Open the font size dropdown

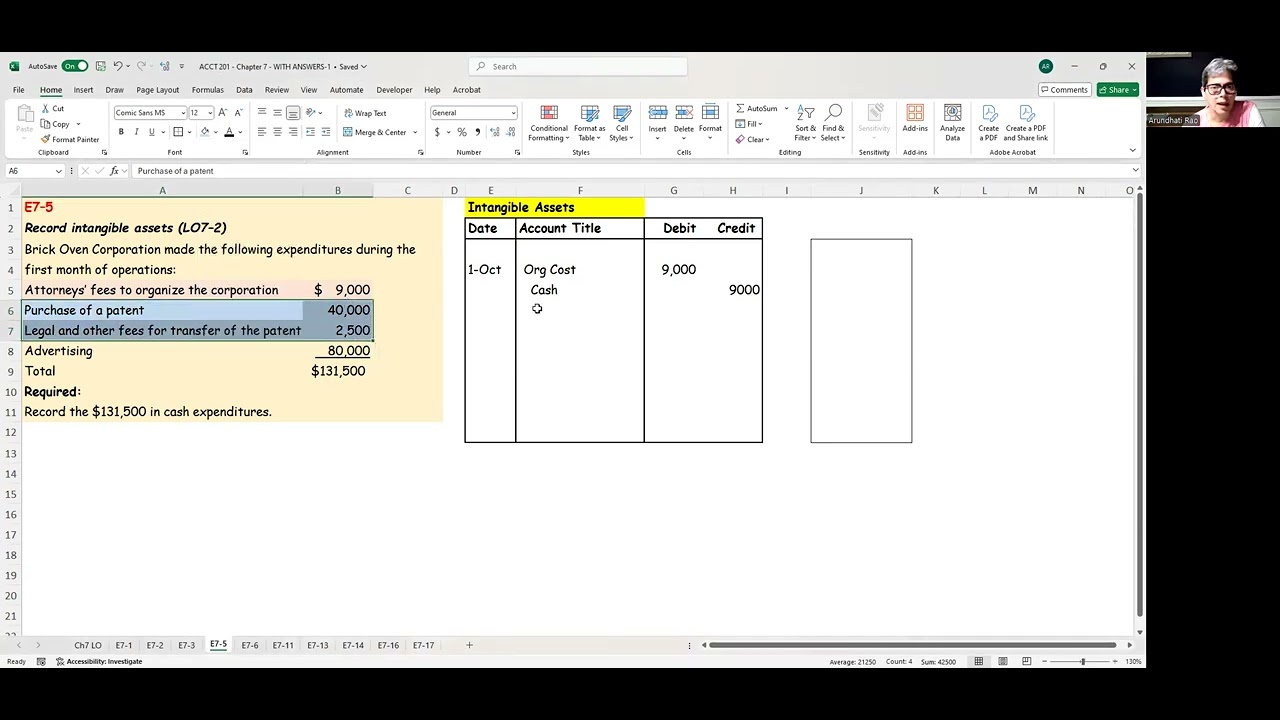pos(210,113)
